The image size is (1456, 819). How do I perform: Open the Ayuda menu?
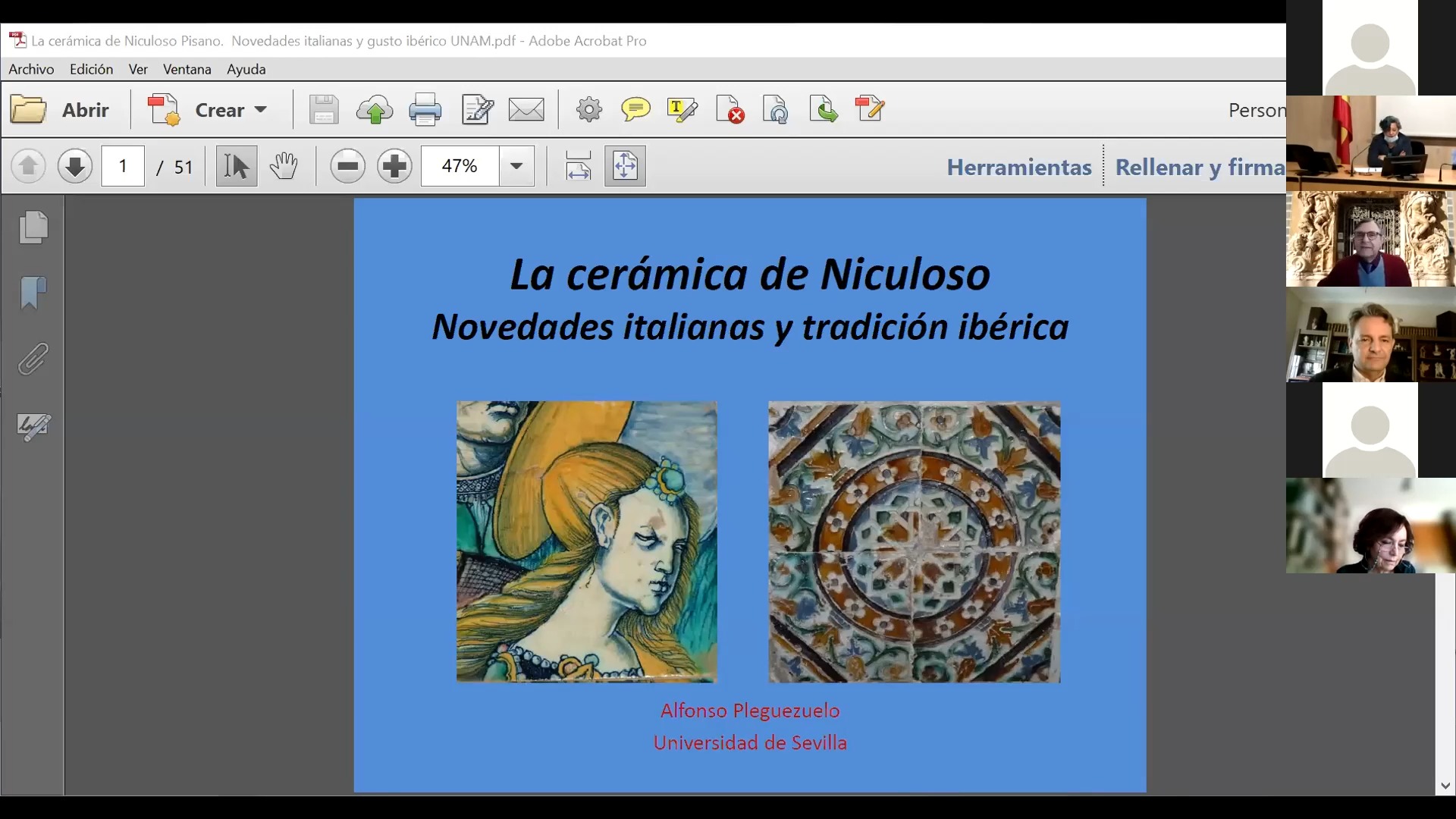point(246,69)
